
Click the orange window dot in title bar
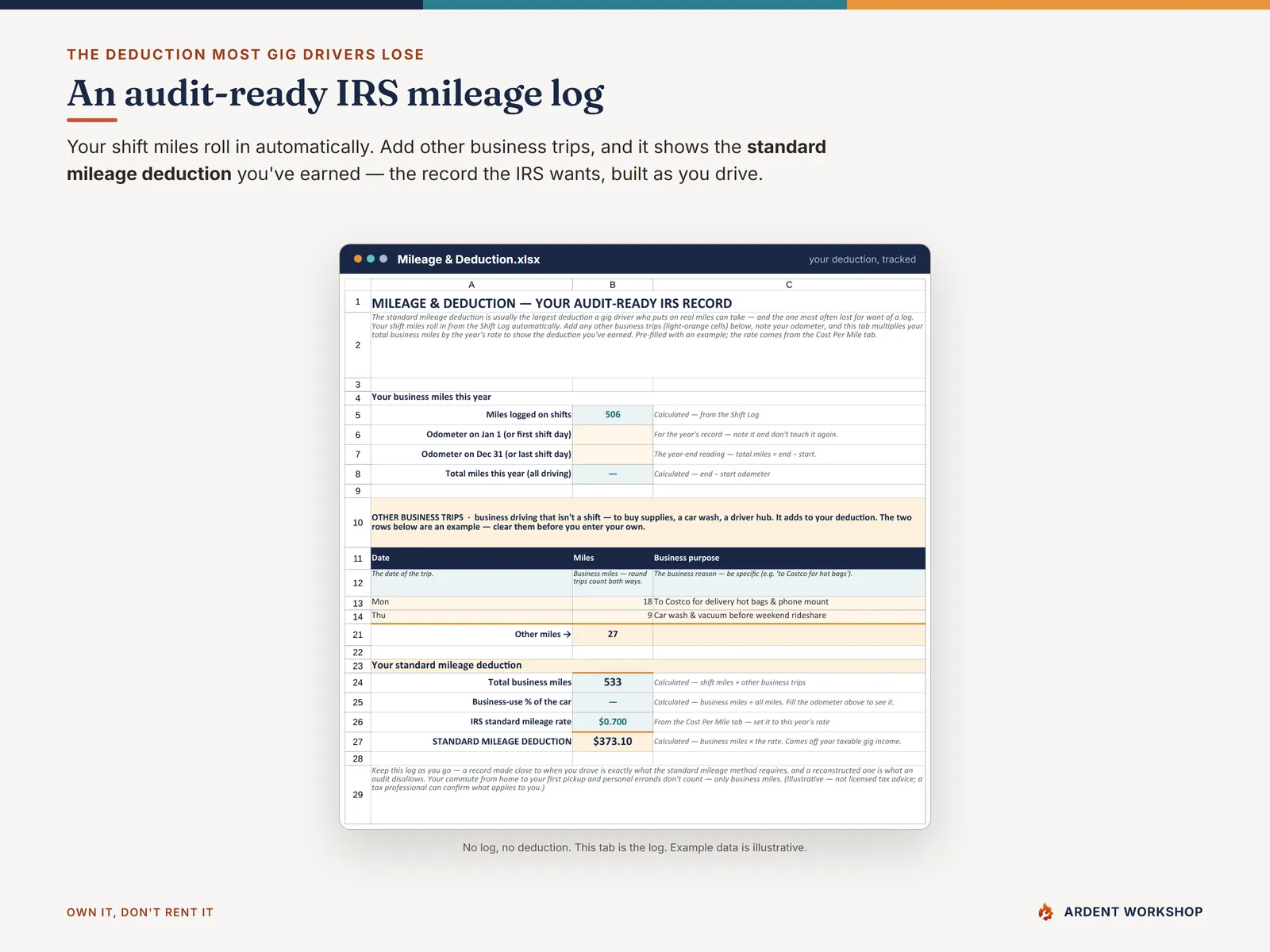(358, 259)
